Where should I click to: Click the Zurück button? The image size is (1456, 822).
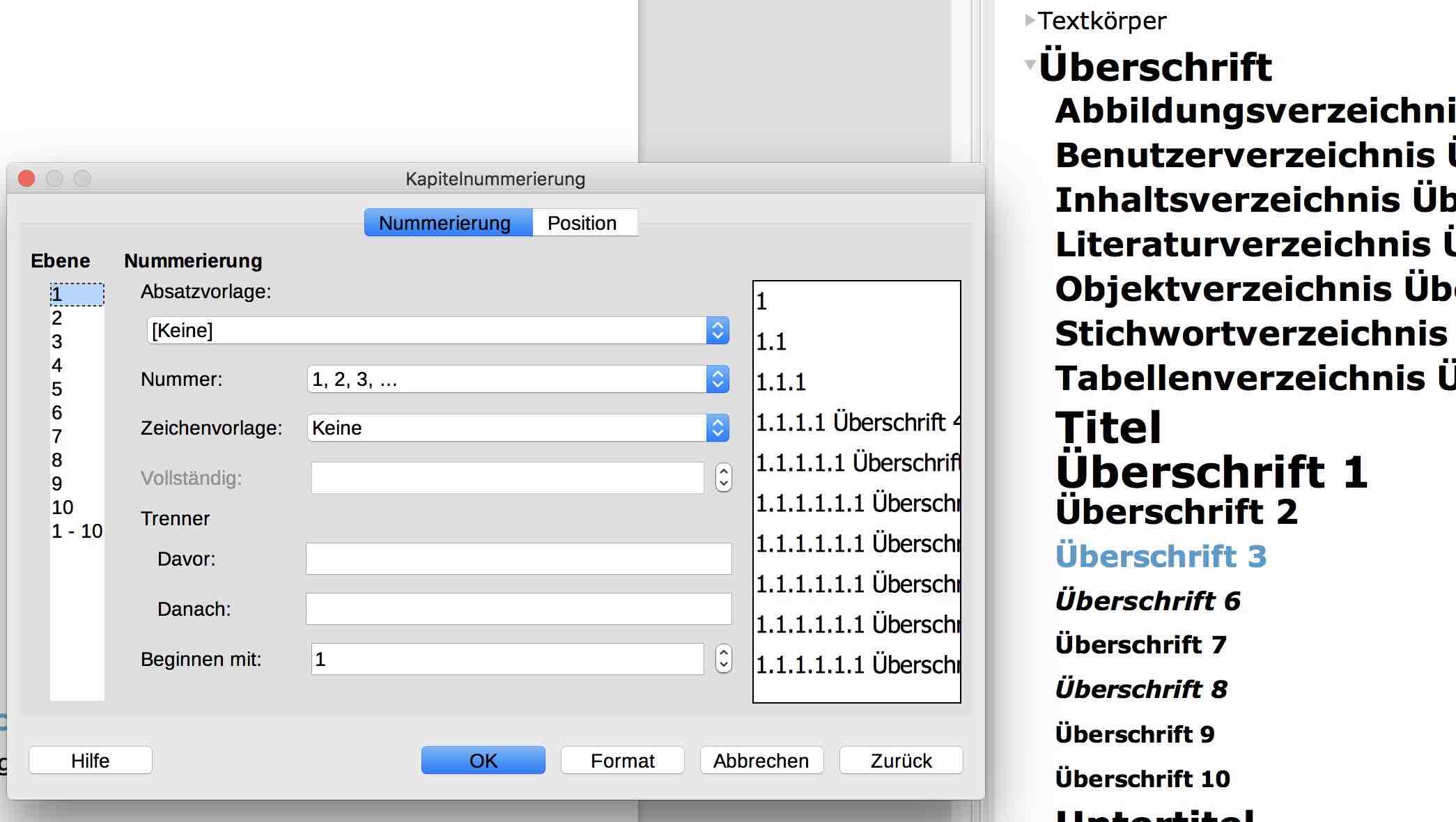901,761
